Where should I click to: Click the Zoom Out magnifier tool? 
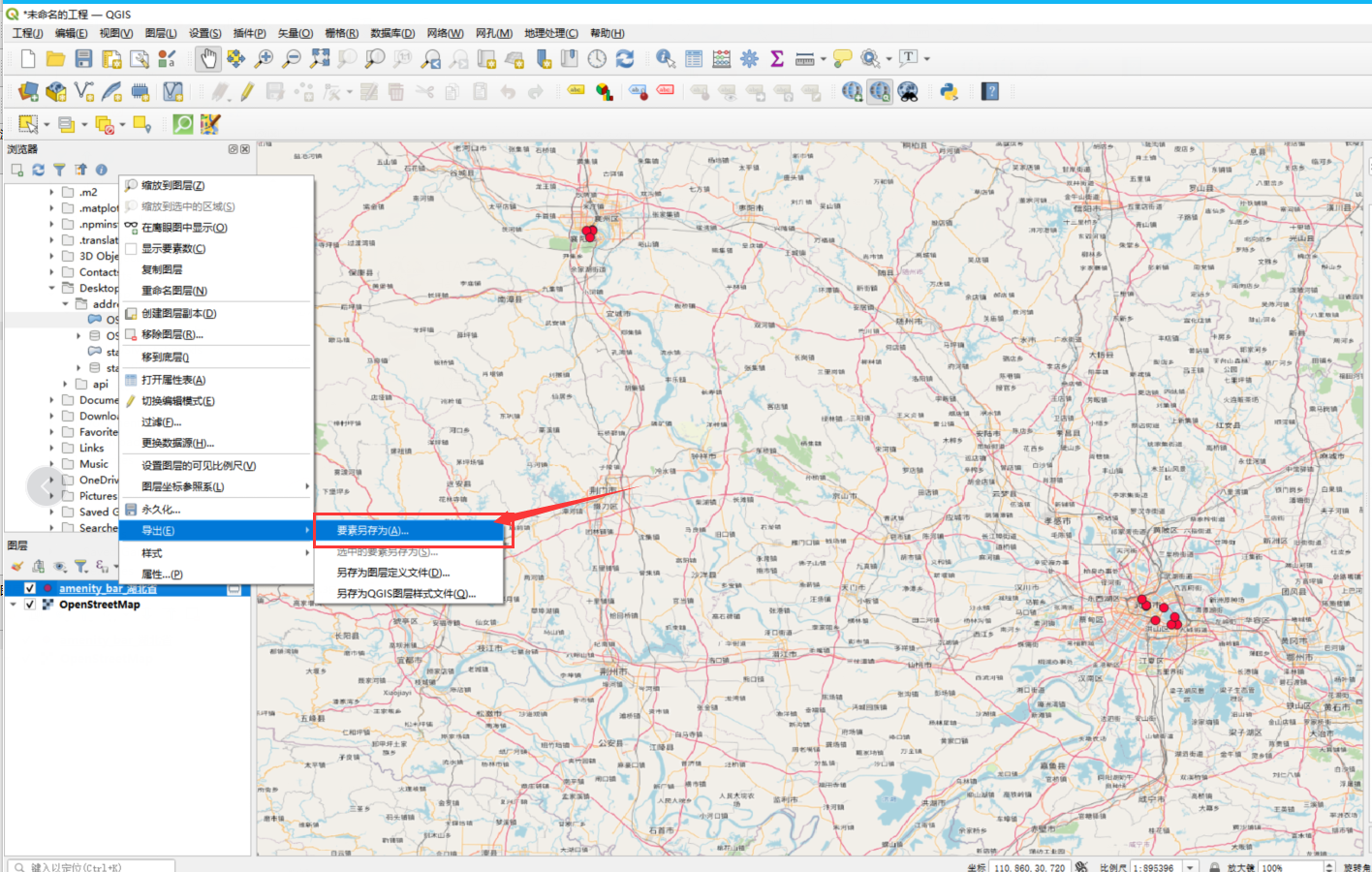coord(292,59)
